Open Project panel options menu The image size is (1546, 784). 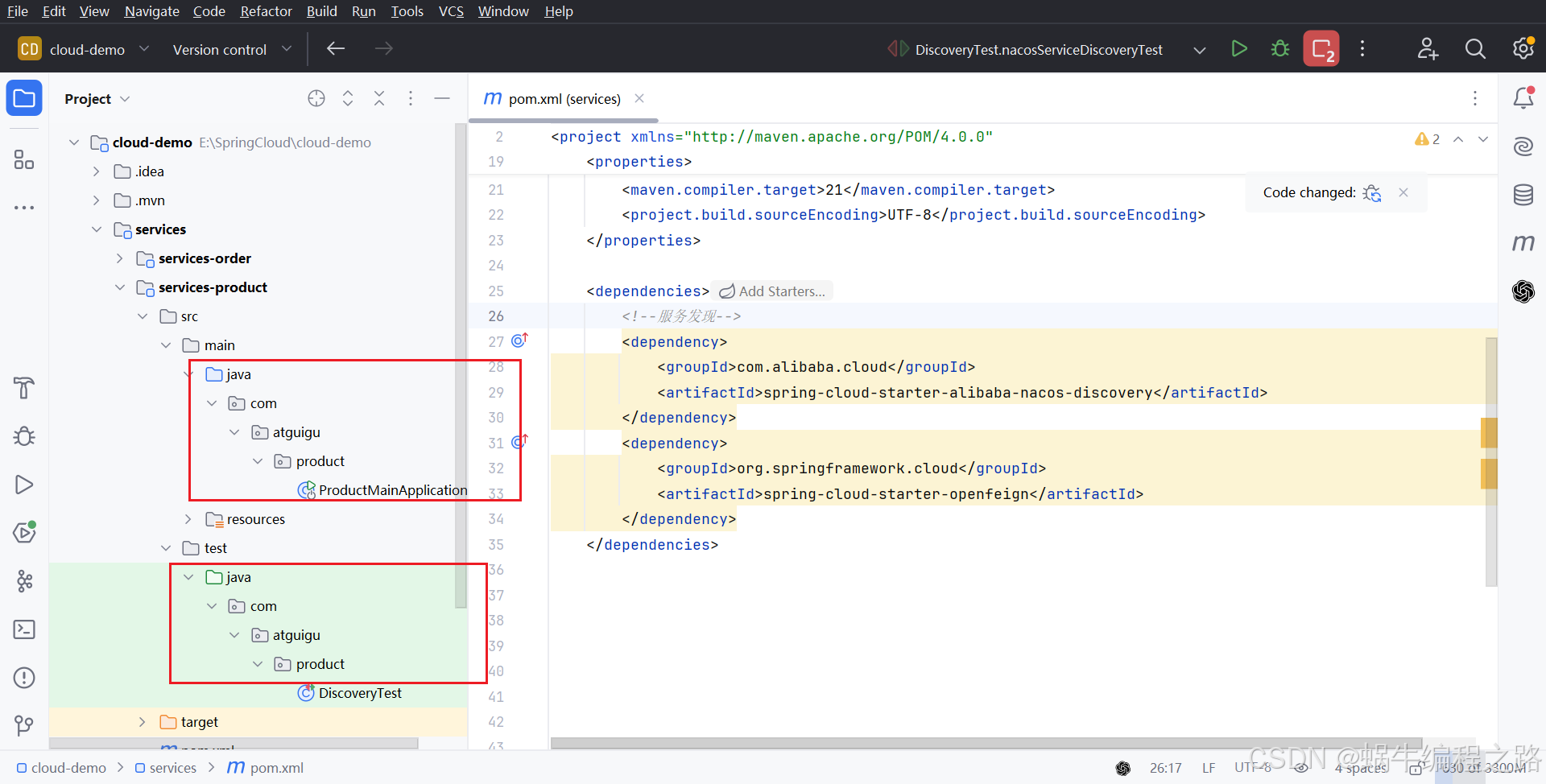411,98
